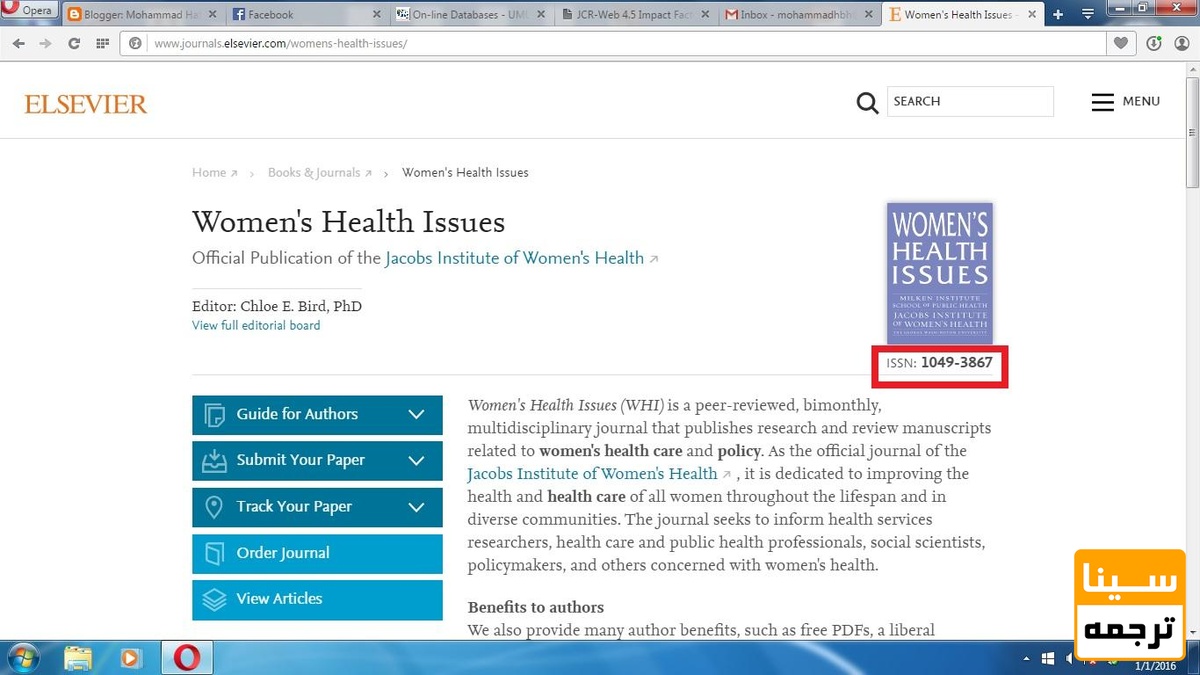Open the Speed Dial grid
The height and width of the screenshot is (675, 1200).
(x=102, y=44)
